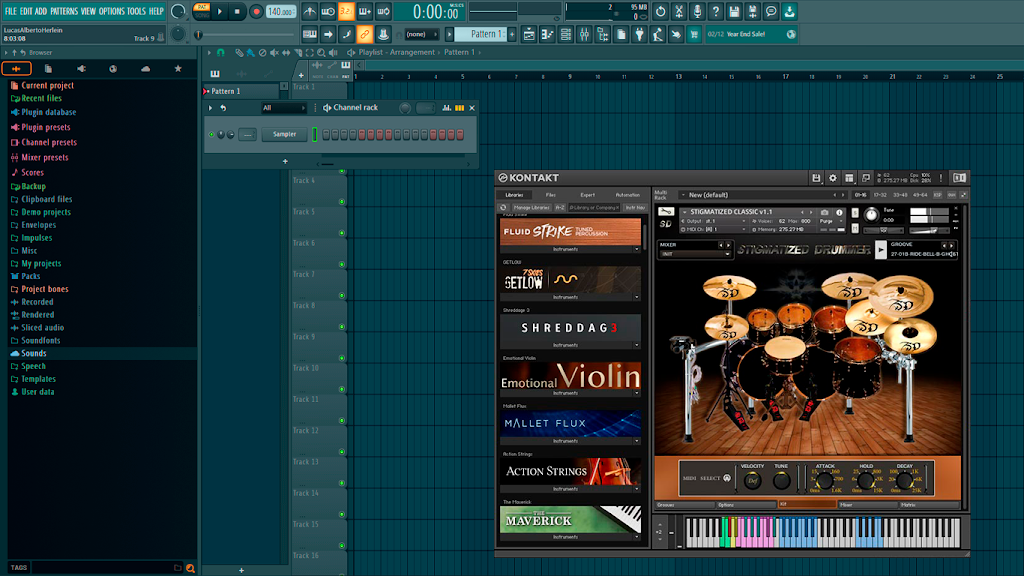Viewport: 1024px width, 576px height.
Task: Open browser starred favorites tab icon
Action: [178, 69]
